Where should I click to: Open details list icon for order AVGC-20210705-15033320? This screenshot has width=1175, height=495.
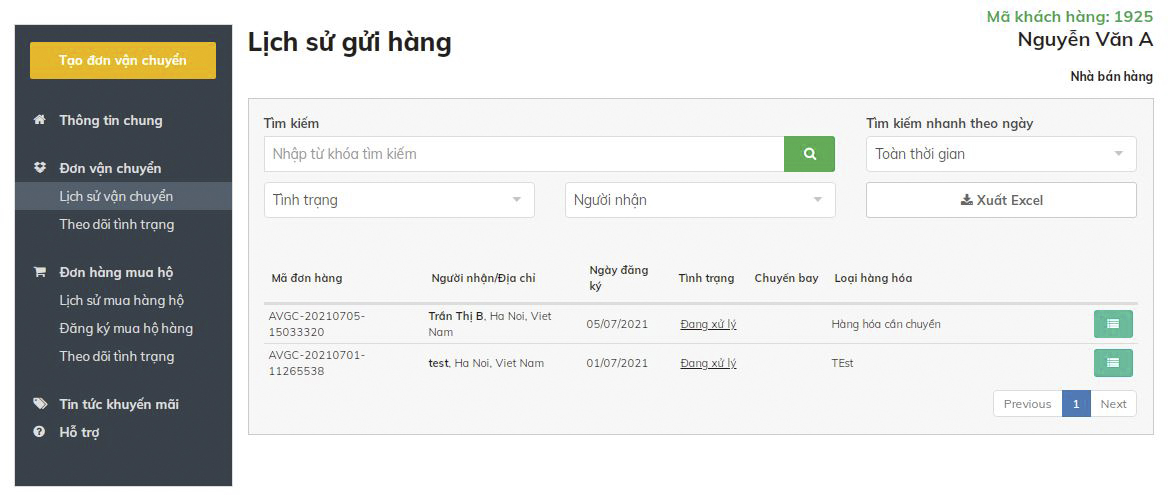click(1113, 324)
